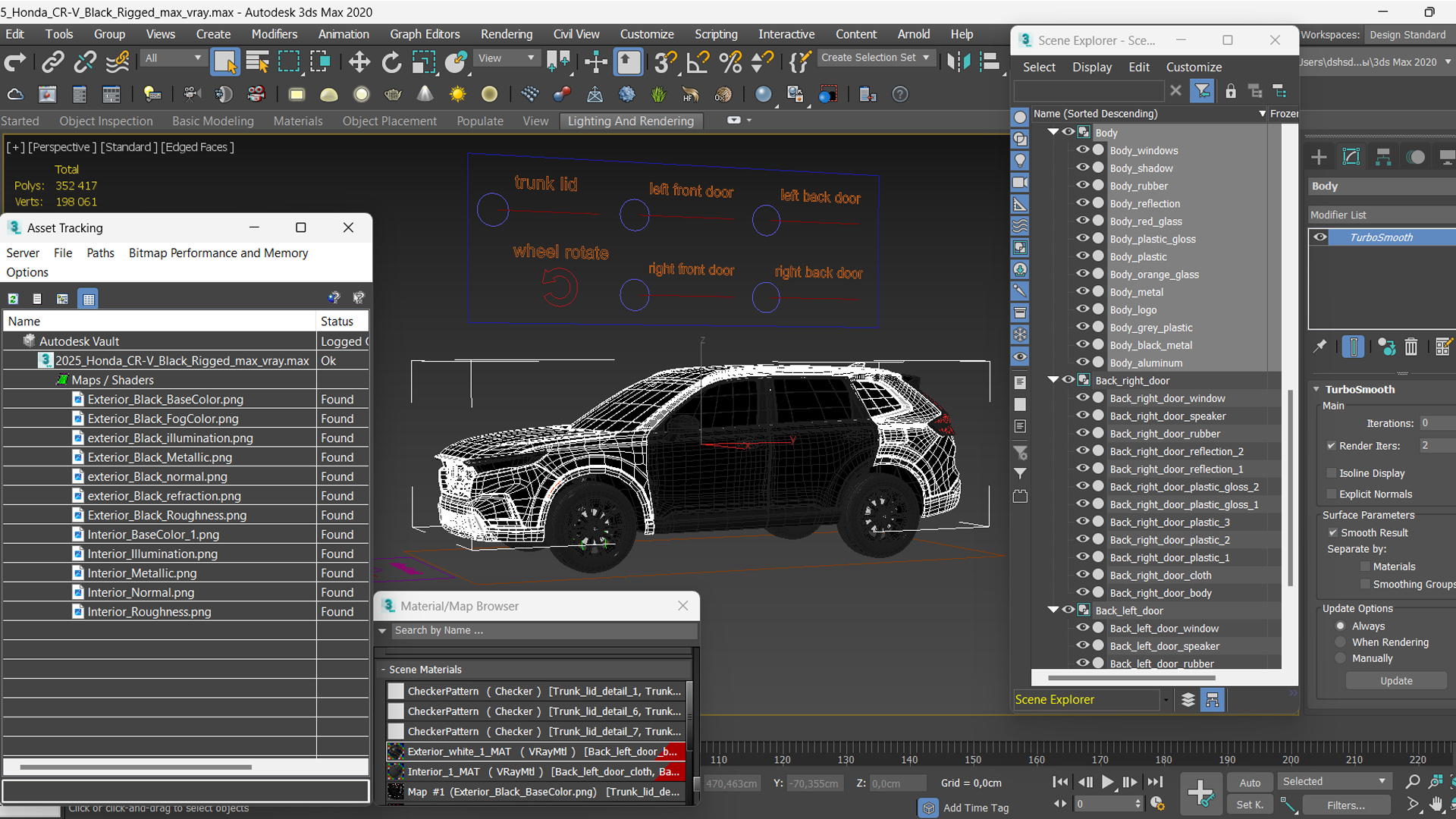Open the View reference coordinate dropdown
The height and width of the screenshot is (819, 1456).
click(507, 58)
